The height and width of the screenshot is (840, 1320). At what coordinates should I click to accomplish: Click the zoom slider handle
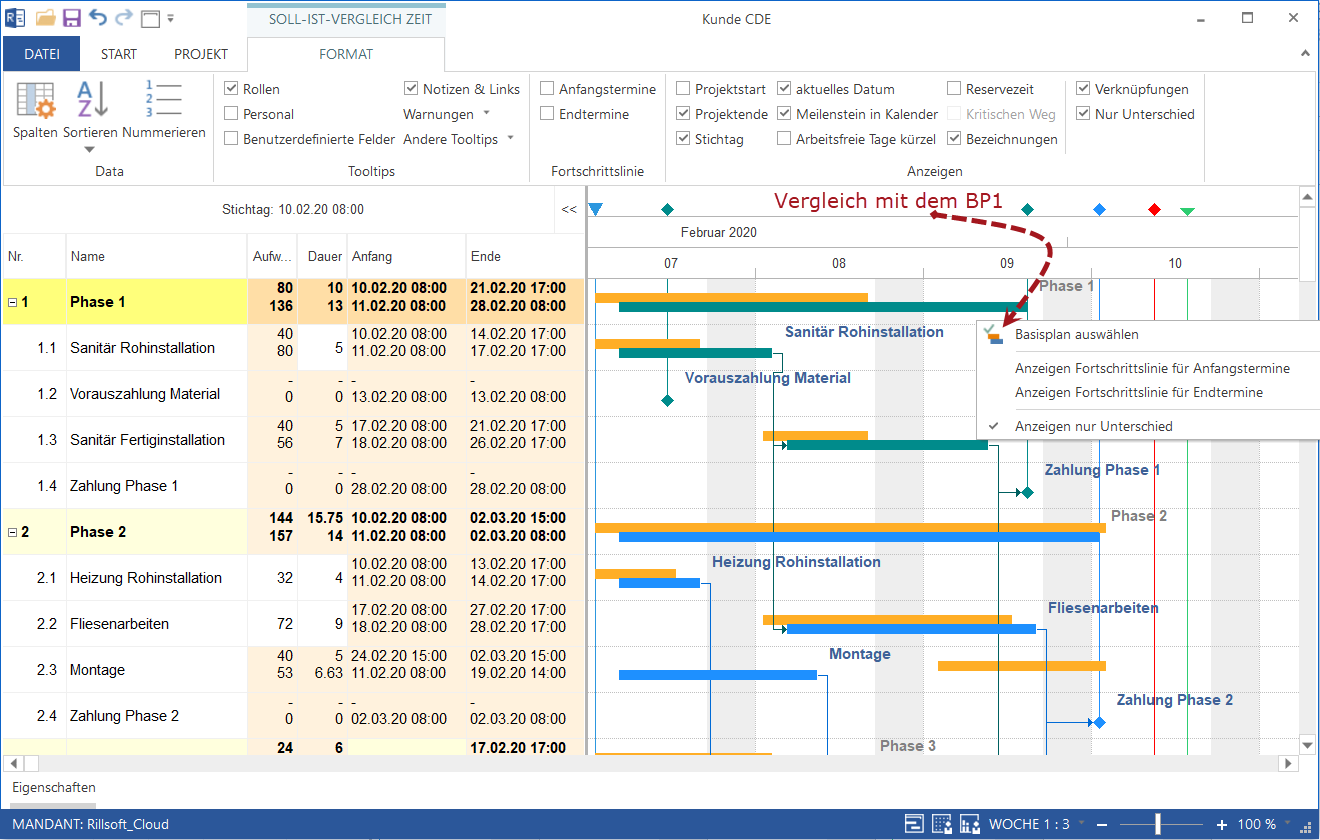[x=1158, y=825]
